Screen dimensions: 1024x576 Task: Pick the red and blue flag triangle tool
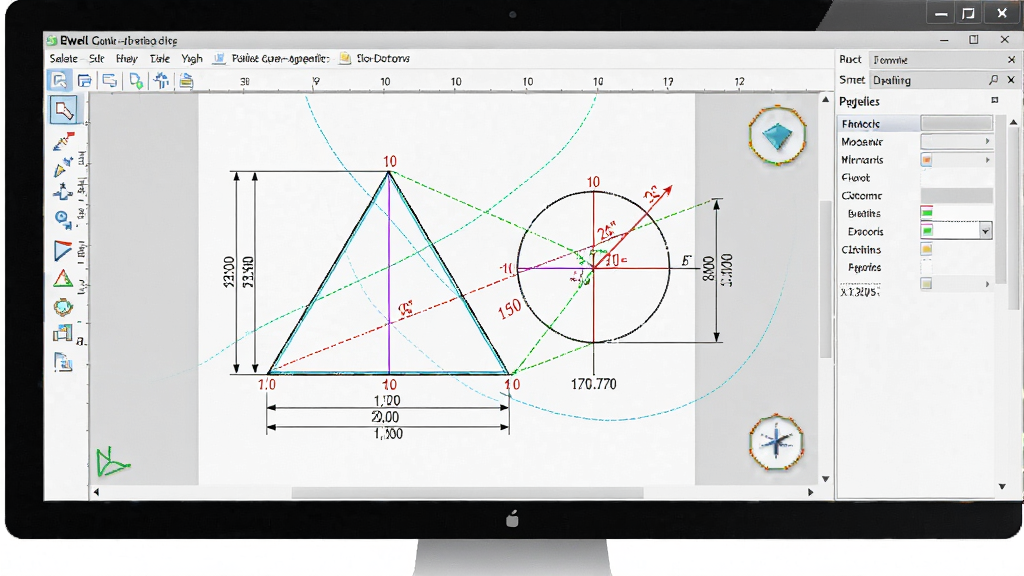pos(63,251)
